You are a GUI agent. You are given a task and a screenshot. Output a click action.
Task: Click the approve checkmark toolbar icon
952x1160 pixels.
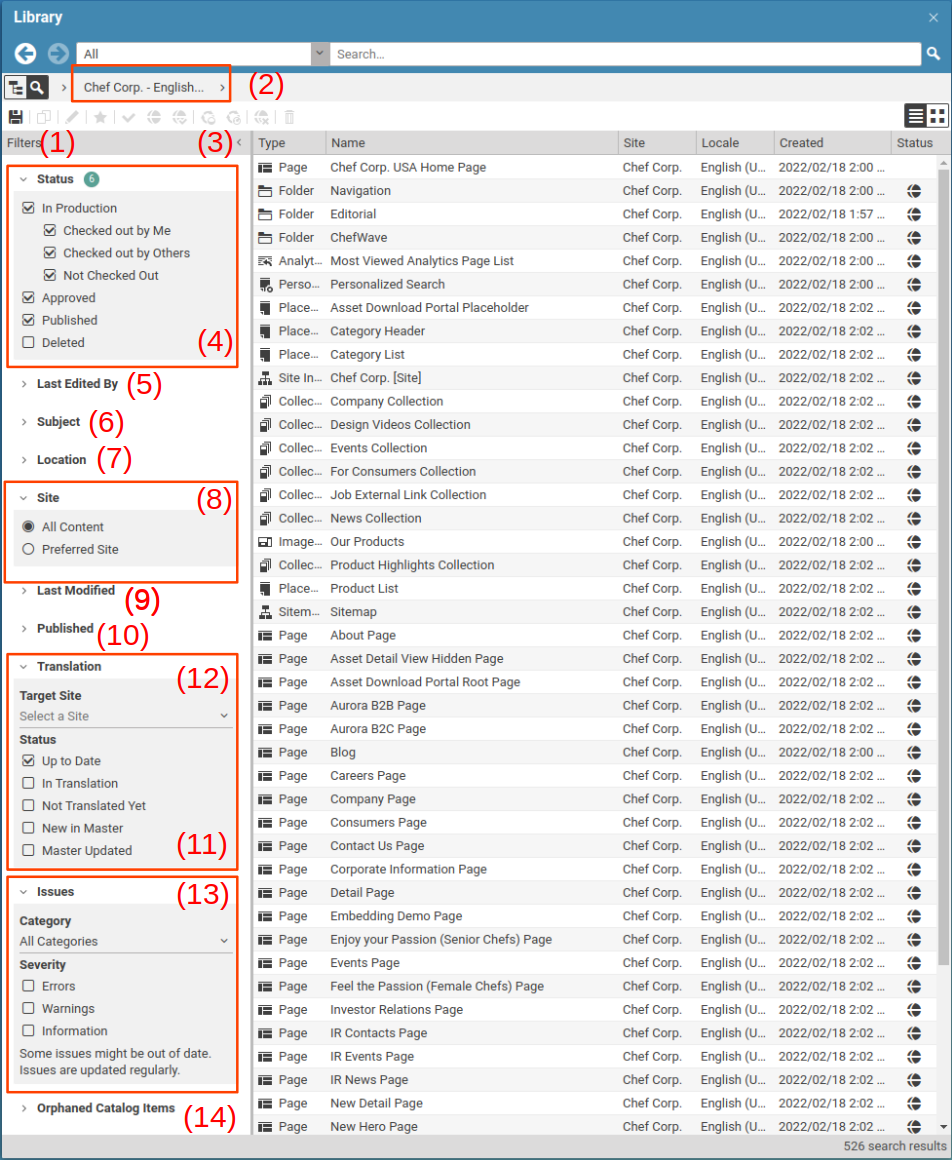tap(128, 117)
